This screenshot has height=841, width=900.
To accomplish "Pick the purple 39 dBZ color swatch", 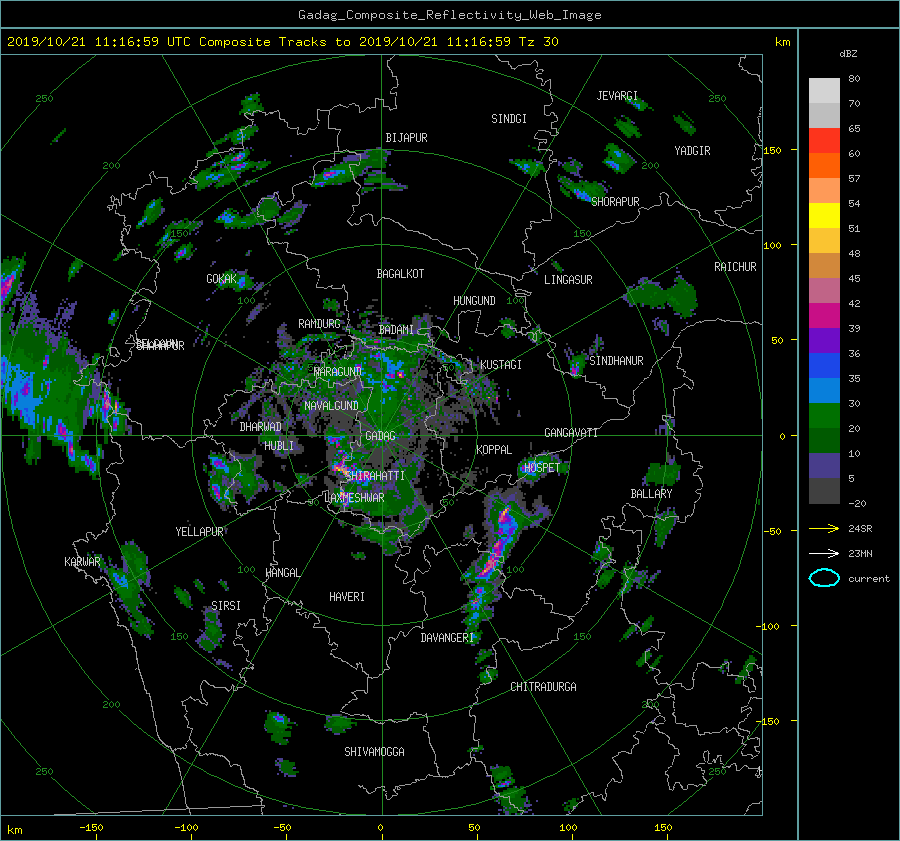I will coord(824,340).
